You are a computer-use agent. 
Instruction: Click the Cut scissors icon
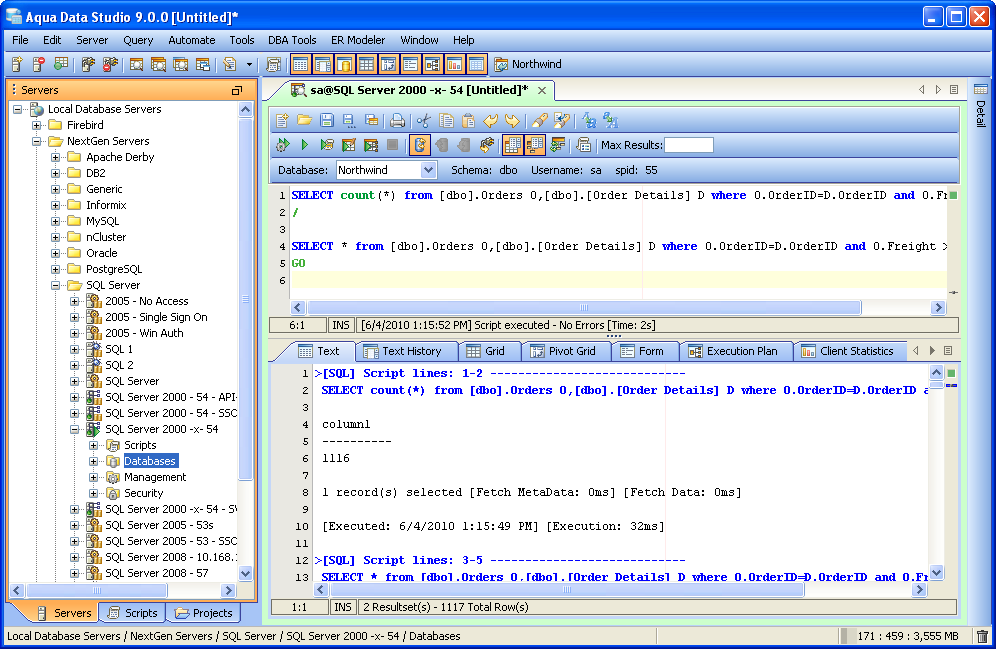[423, 120]
